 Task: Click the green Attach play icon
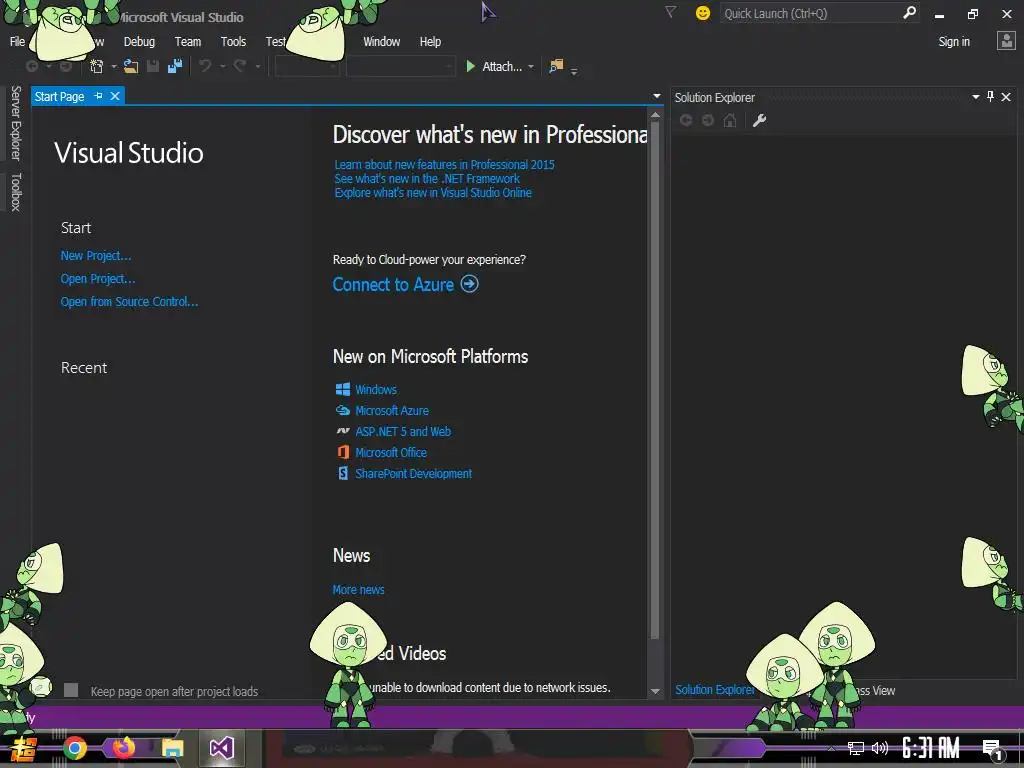pos(470,66)
